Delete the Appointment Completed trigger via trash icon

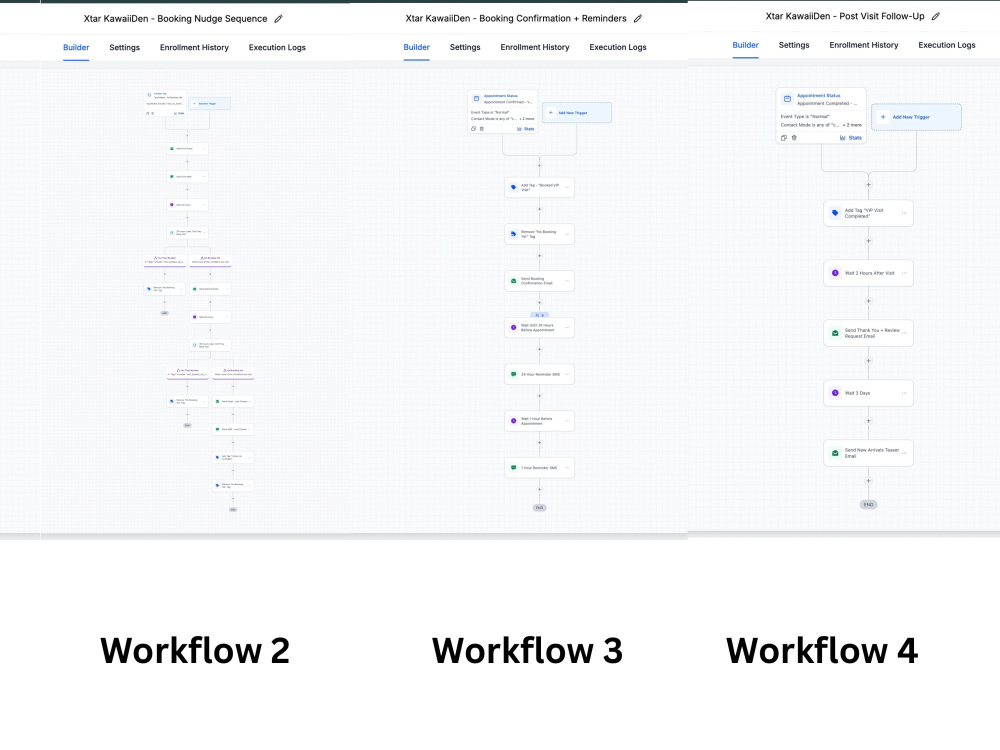[794, 138]
